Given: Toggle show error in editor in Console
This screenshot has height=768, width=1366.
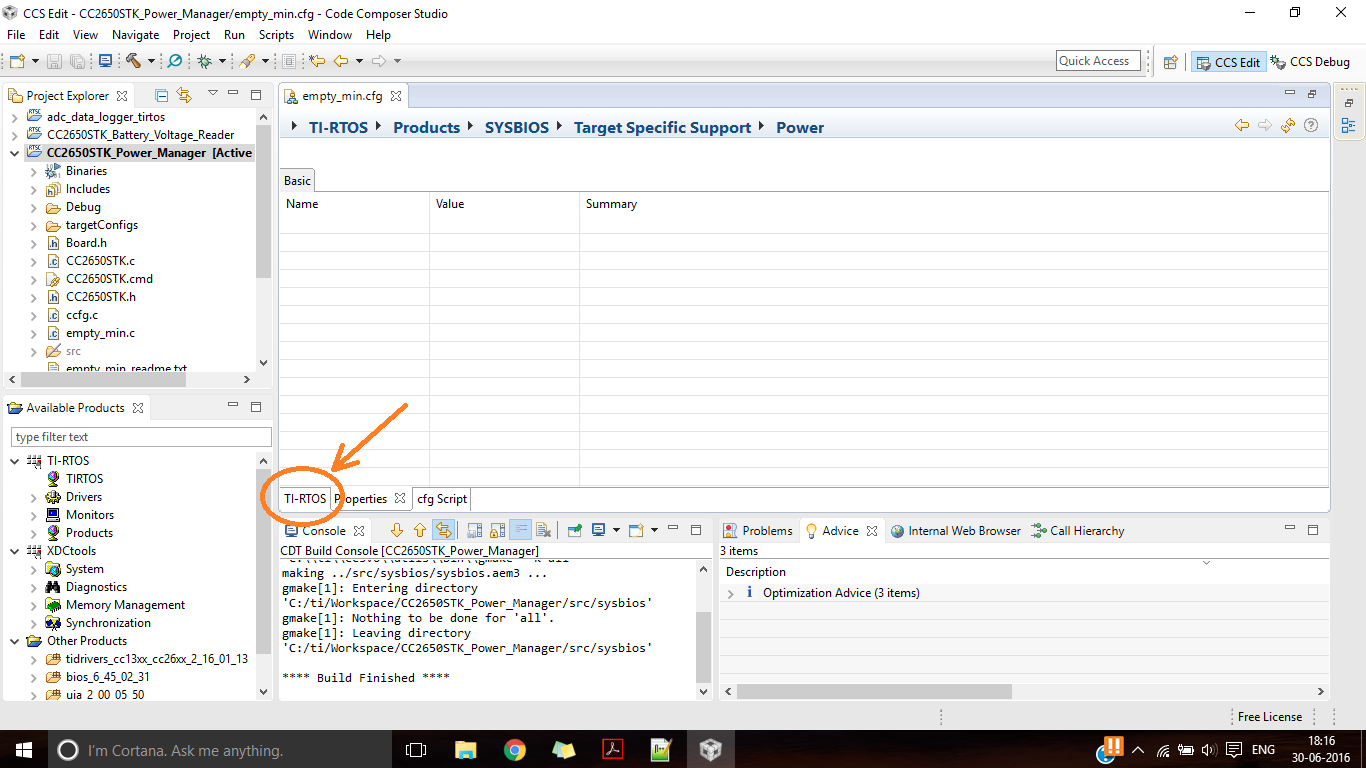Looking at the screenshot, I should (x=443, y=530).
